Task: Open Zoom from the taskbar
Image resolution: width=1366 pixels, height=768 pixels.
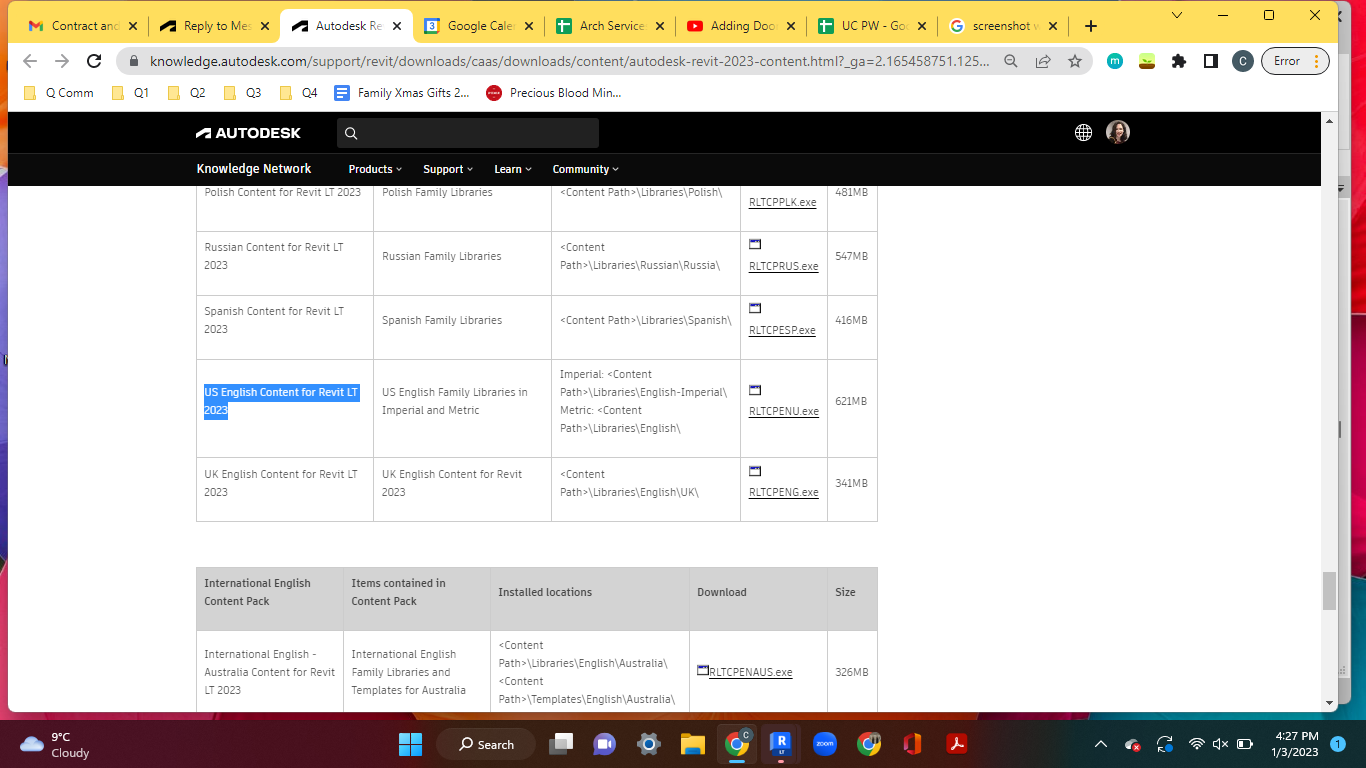Action: coord(825,744)
